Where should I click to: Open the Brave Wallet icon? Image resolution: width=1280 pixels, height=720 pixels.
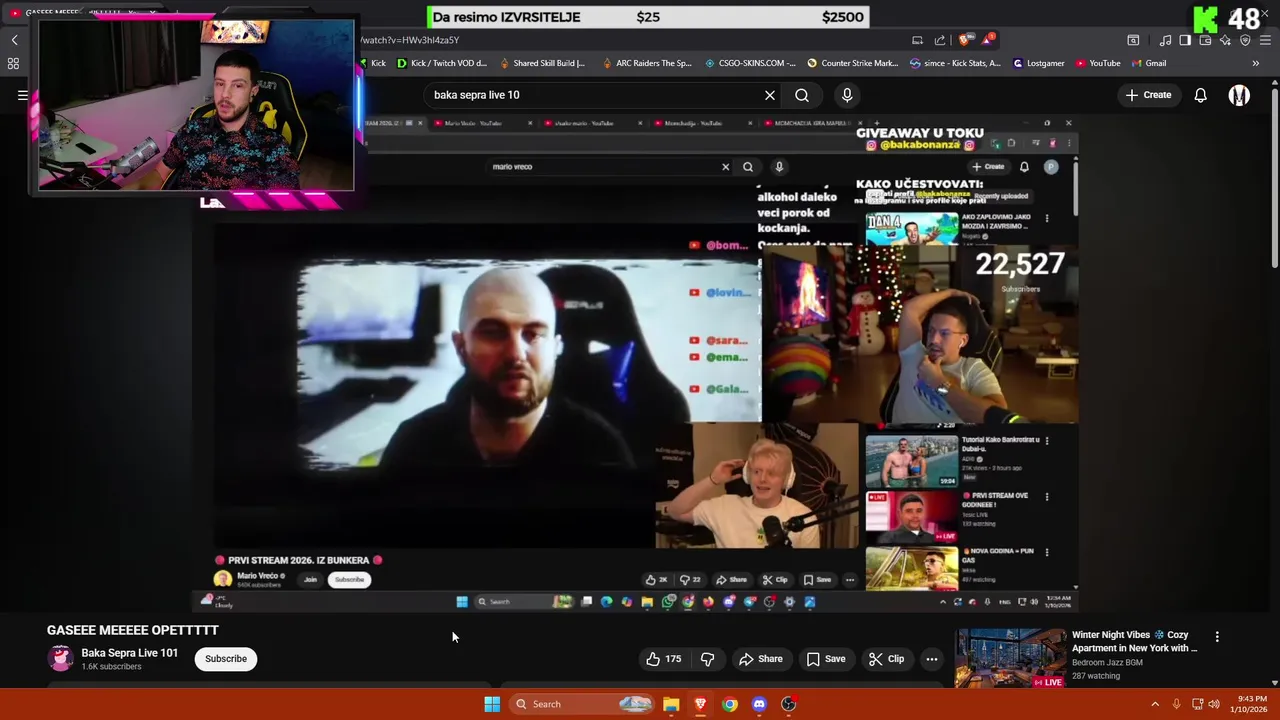pyautogui.click(x=1205, y=40)
